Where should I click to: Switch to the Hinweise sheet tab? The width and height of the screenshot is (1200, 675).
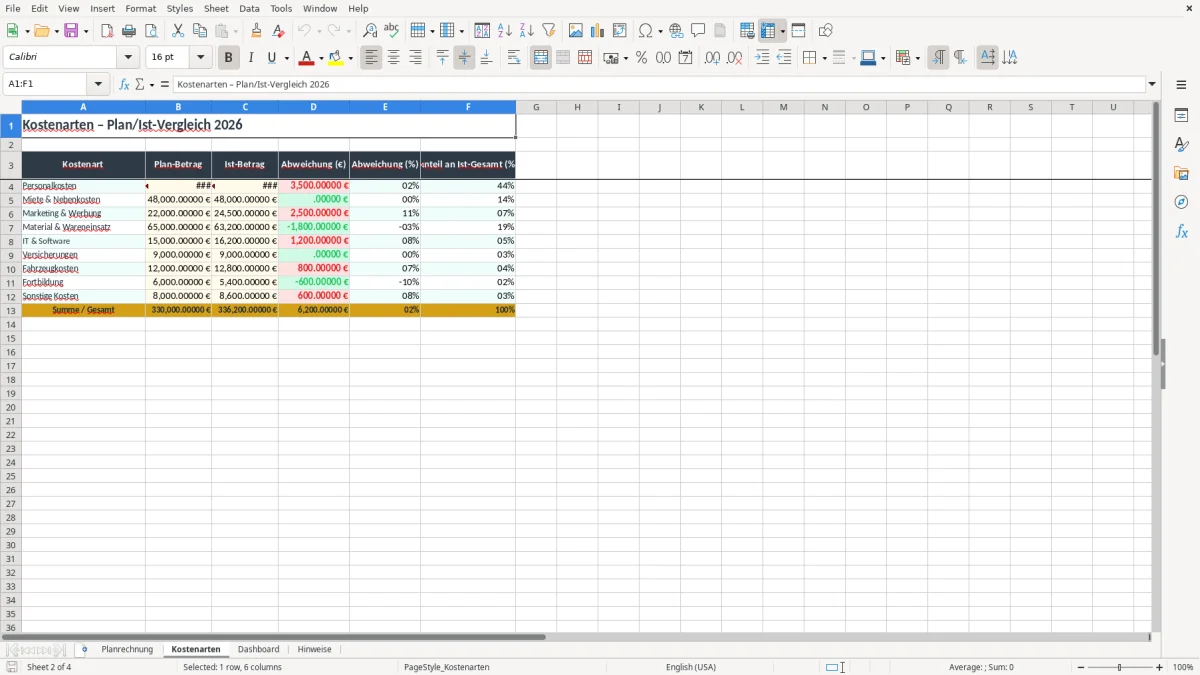coord(314,649)
